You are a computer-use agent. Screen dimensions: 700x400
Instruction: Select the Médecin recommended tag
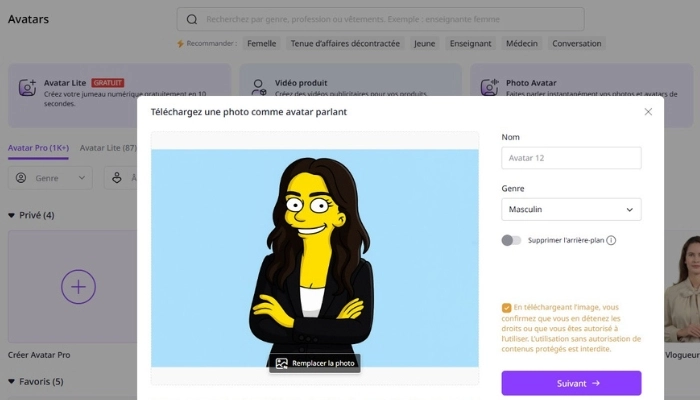[521, 43]
